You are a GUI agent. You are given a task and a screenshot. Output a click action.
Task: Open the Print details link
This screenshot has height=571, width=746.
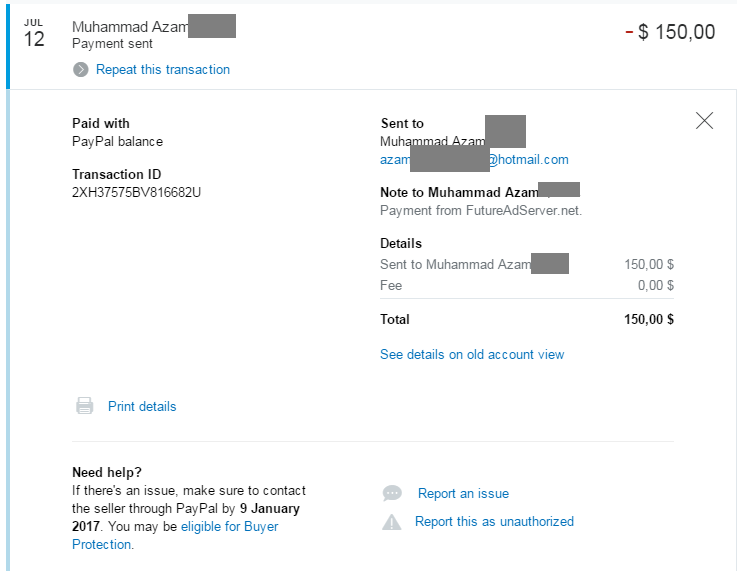pos(142,406)
